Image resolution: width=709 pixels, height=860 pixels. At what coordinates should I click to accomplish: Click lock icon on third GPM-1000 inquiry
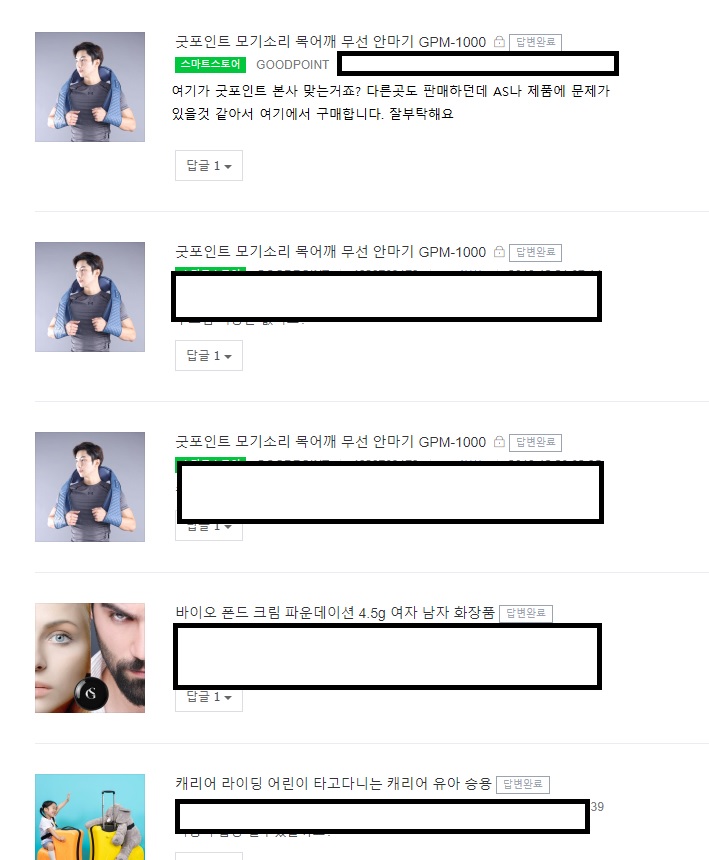pyautogui.click(x=499, y=442)
